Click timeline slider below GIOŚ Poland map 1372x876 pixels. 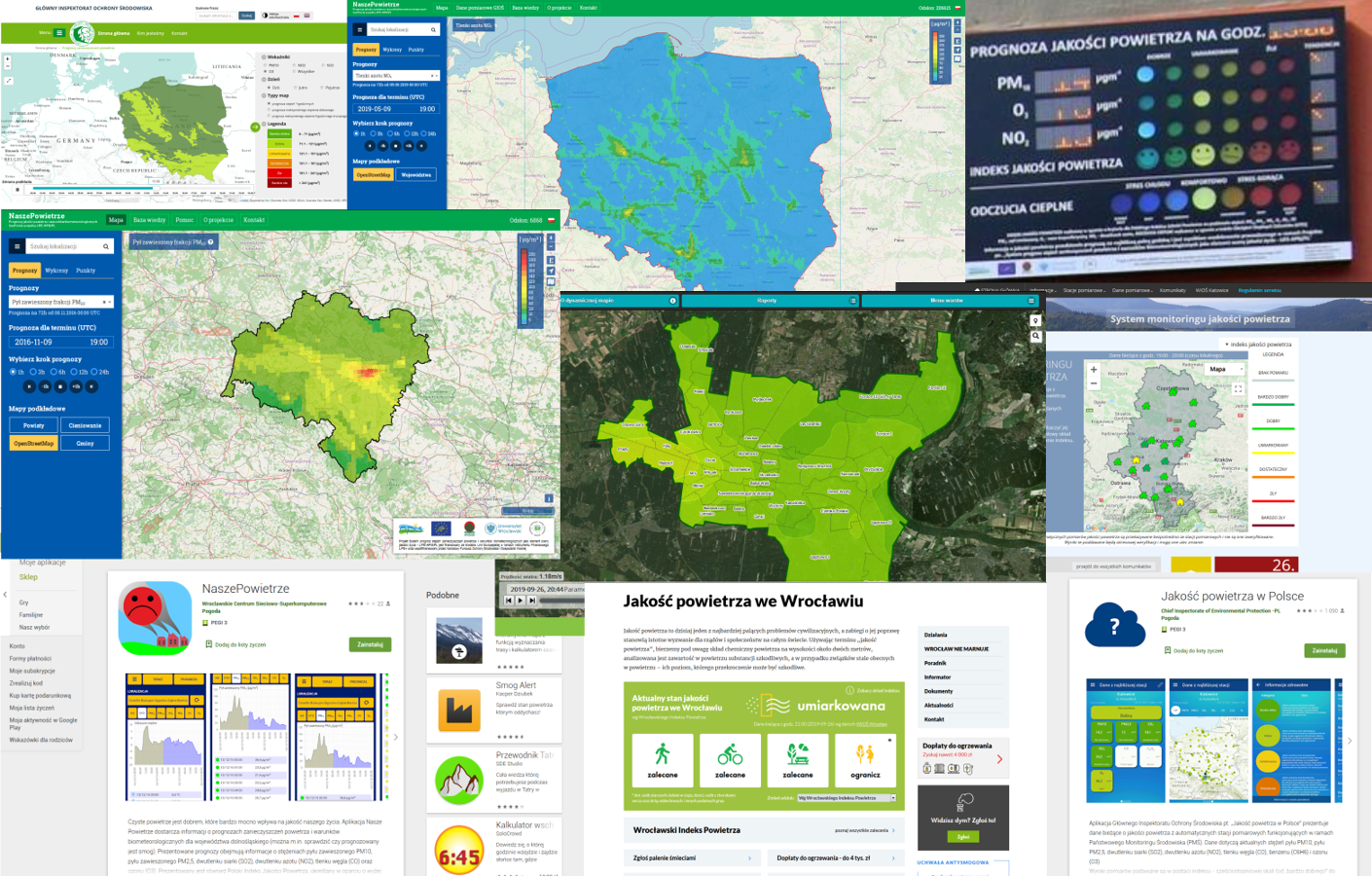click(x=142, y=188)
